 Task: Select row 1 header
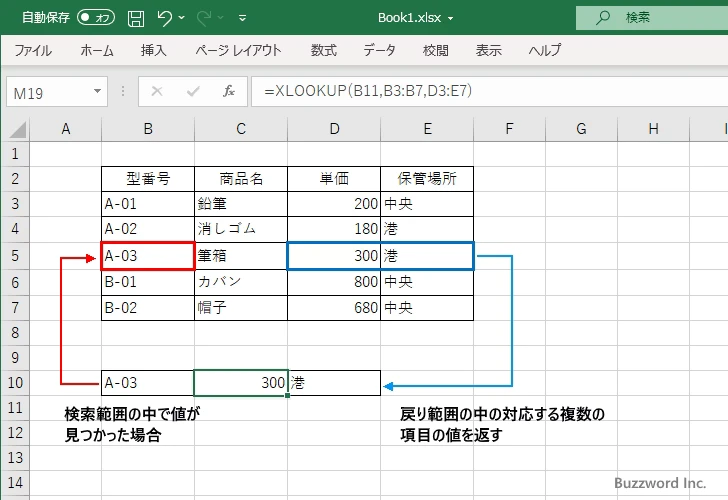coord(15,154)
